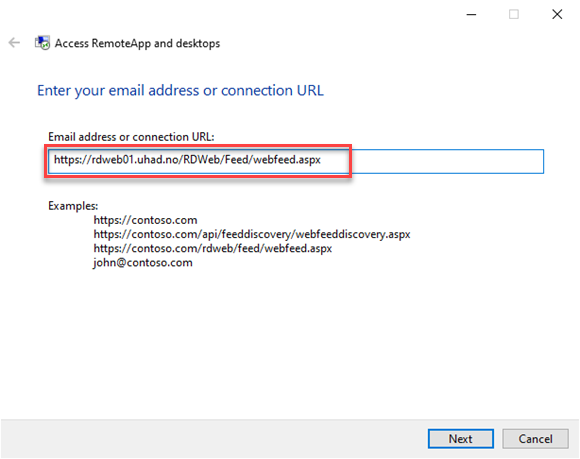This screenshot has width=580, height=459.
Task: Minimize the connection wizard window
Action: click(x=471, y=15)
